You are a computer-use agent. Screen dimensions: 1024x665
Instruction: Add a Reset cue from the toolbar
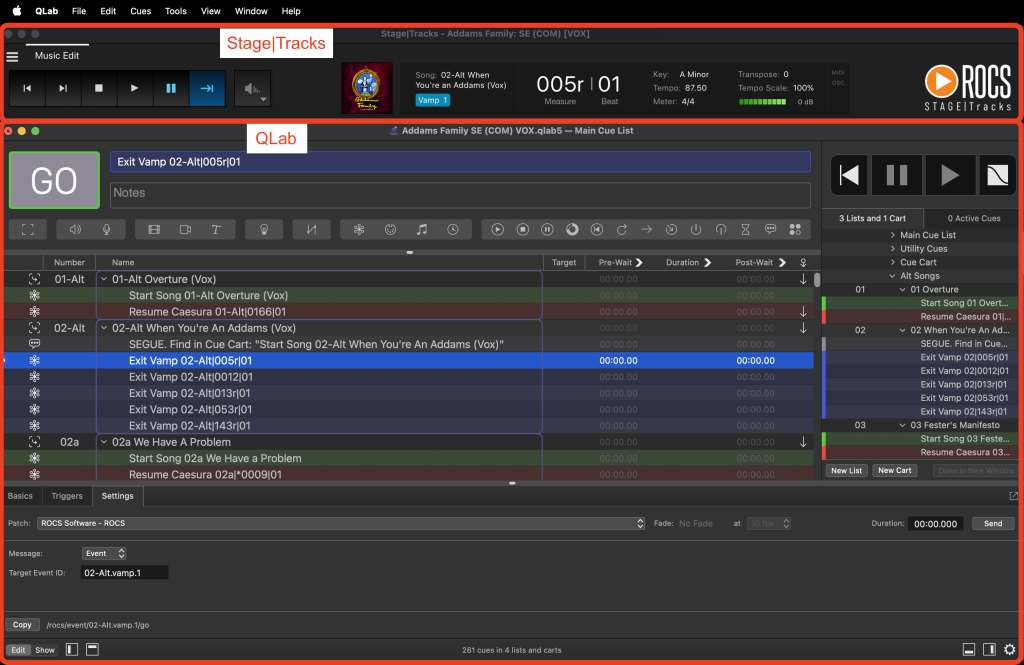tap(597, 230)
